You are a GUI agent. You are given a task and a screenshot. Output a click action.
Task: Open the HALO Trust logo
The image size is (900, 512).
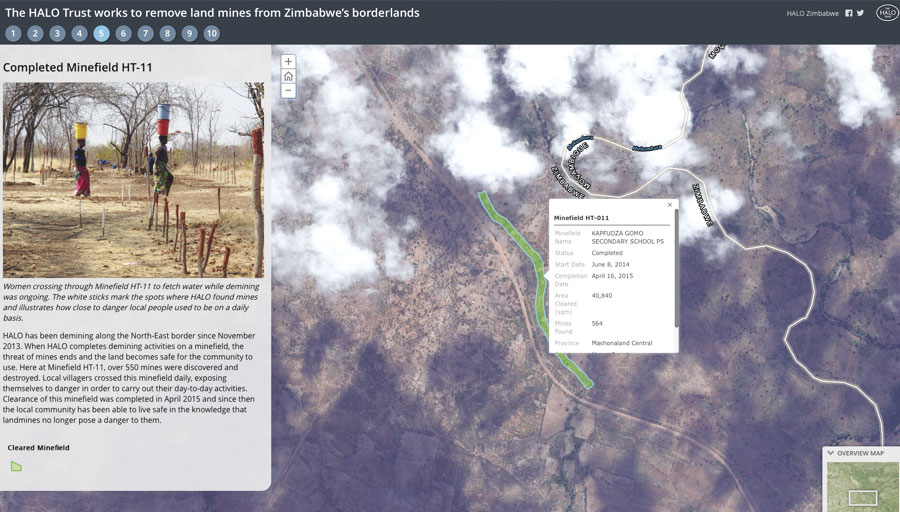click(x=887, y=13)
